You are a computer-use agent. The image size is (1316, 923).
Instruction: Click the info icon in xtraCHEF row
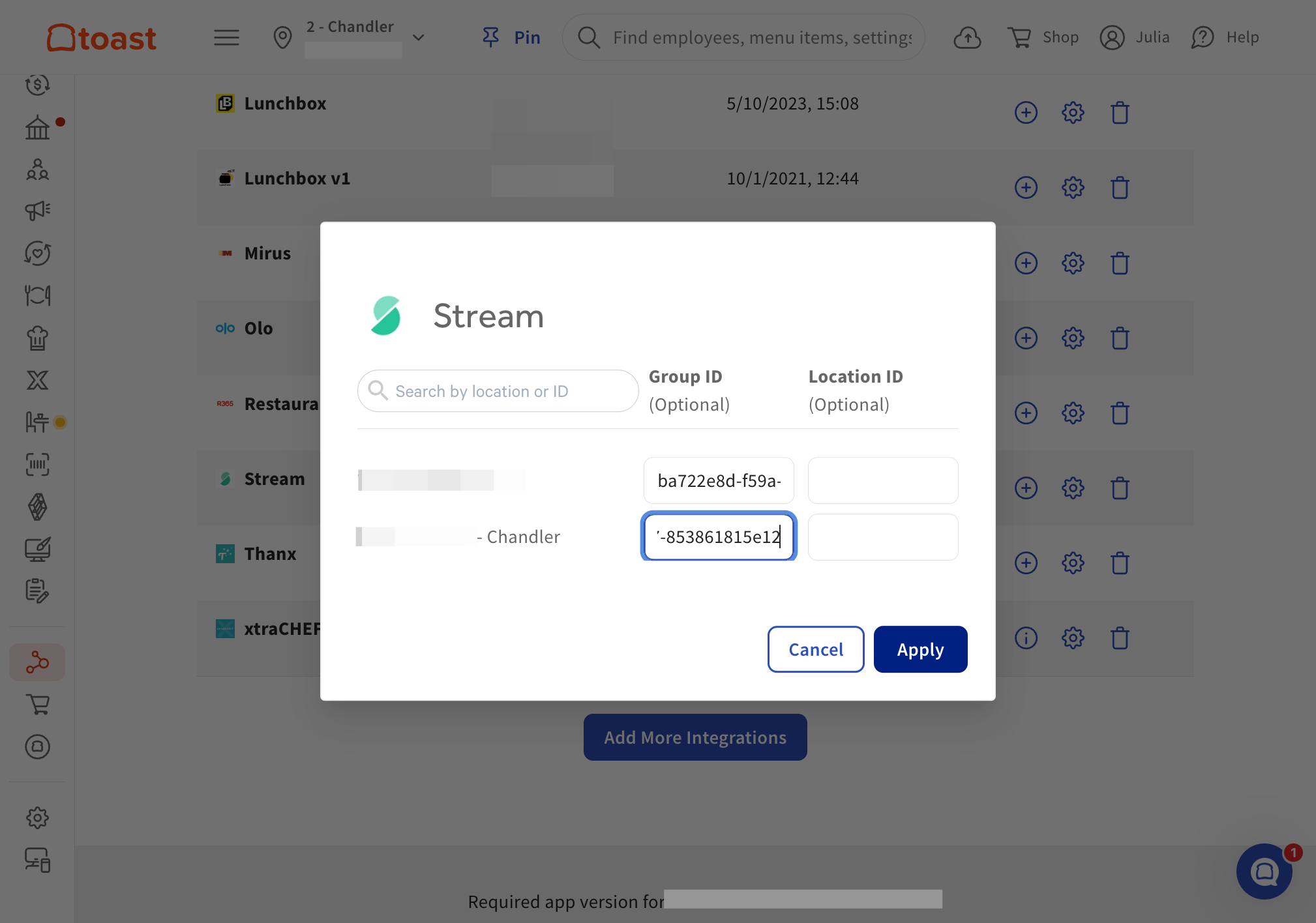click(1026, 638)
